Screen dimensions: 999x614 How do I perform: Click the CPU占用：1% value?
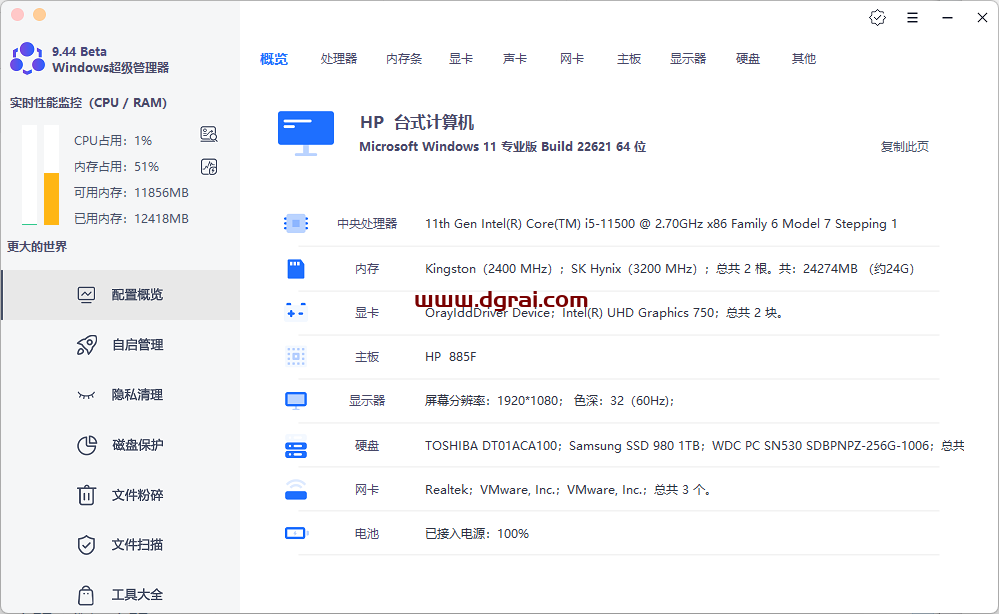point(113,140)
